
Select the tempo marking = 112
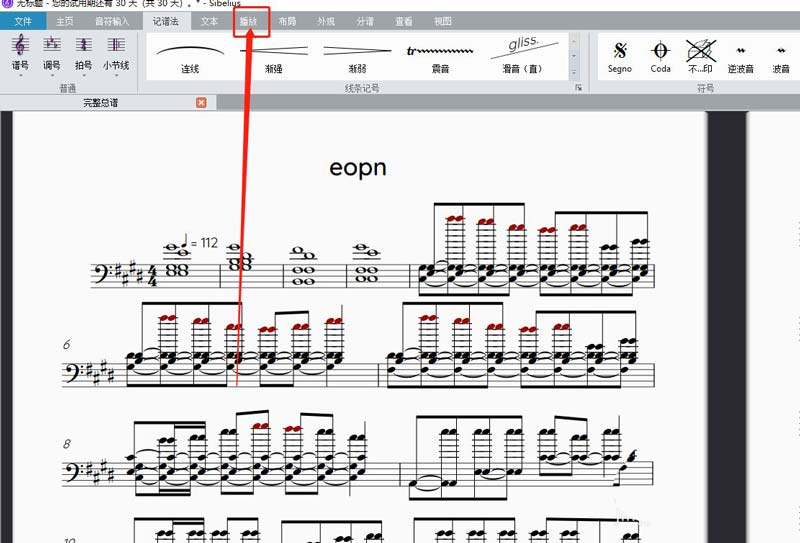tap(200, 242)
